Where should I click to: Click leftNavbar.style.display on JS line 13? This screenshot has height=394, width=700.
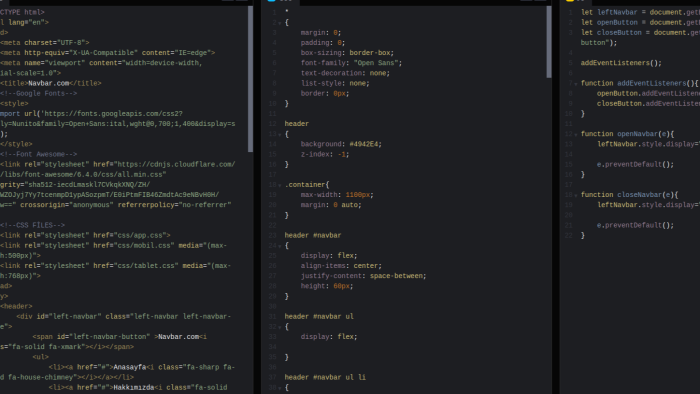(x=648, y=144)
